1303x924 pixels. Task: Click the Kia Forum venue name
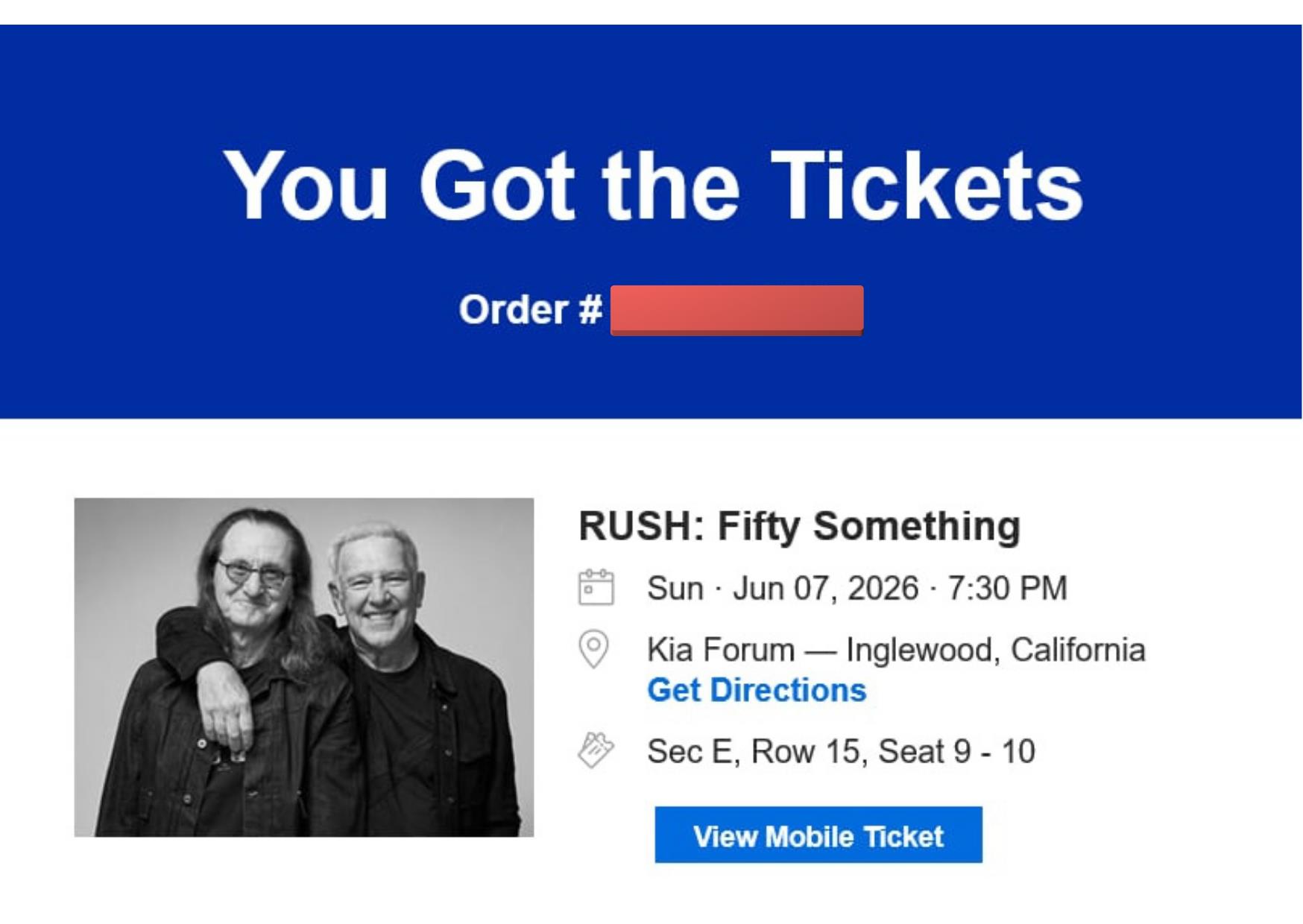point(720,649)
